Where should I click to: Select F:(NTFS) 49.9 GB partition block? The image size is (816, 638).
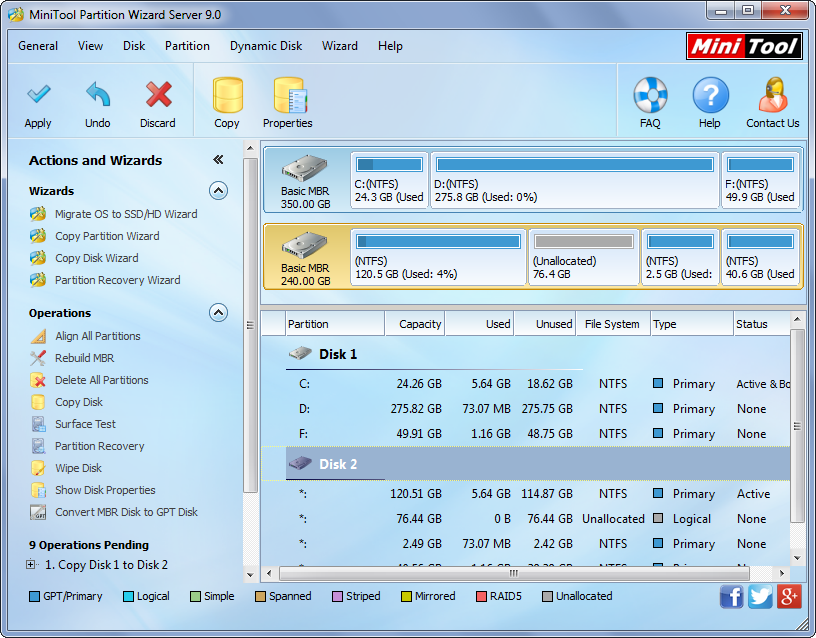[x=760, y=180]
